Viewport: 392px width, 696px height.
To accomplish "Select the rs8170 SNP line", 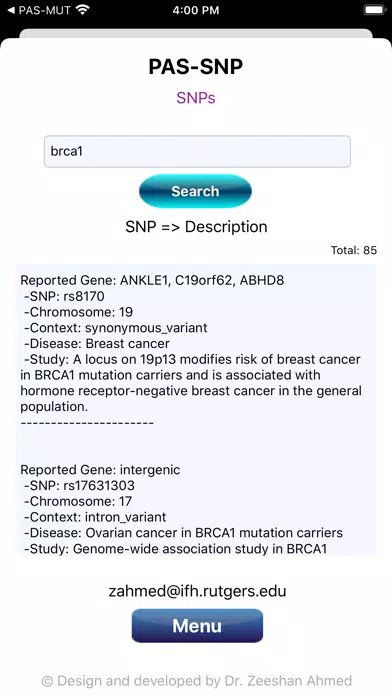I will tap(64, 296).
